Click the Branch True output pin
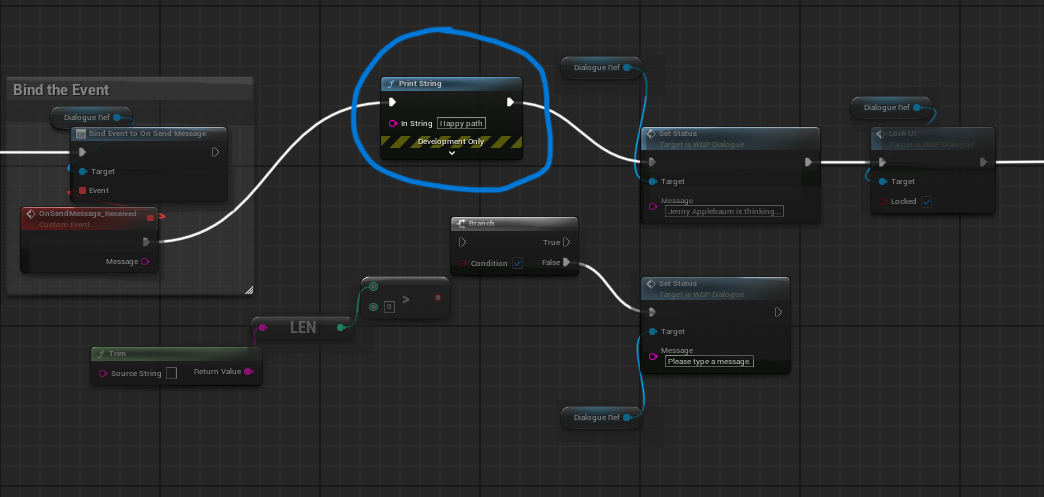The width and height of the screenshot is (1044, 497). tap(567, 242)
